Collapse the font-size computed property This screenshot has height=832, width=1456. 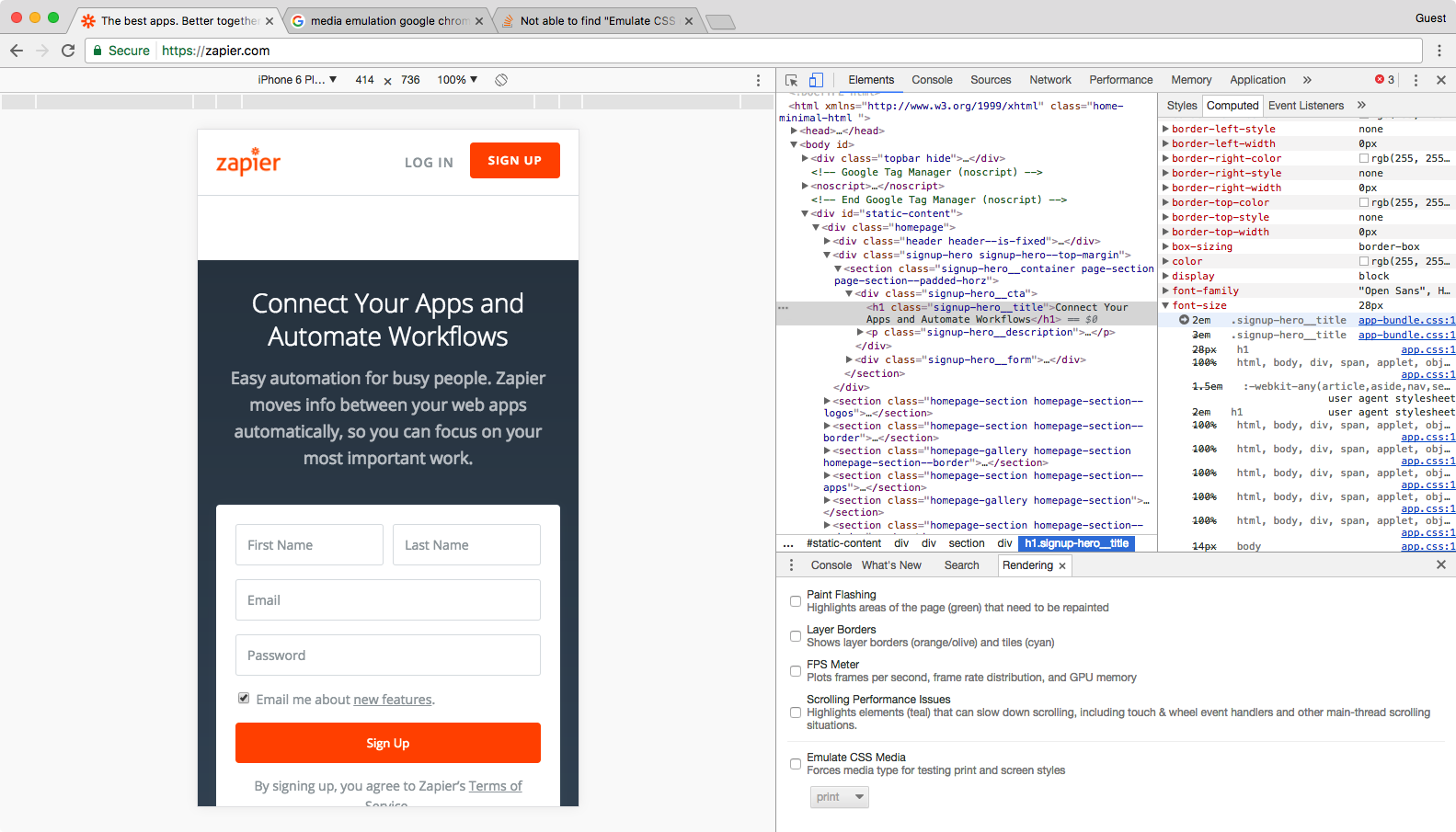point(1166,305)
